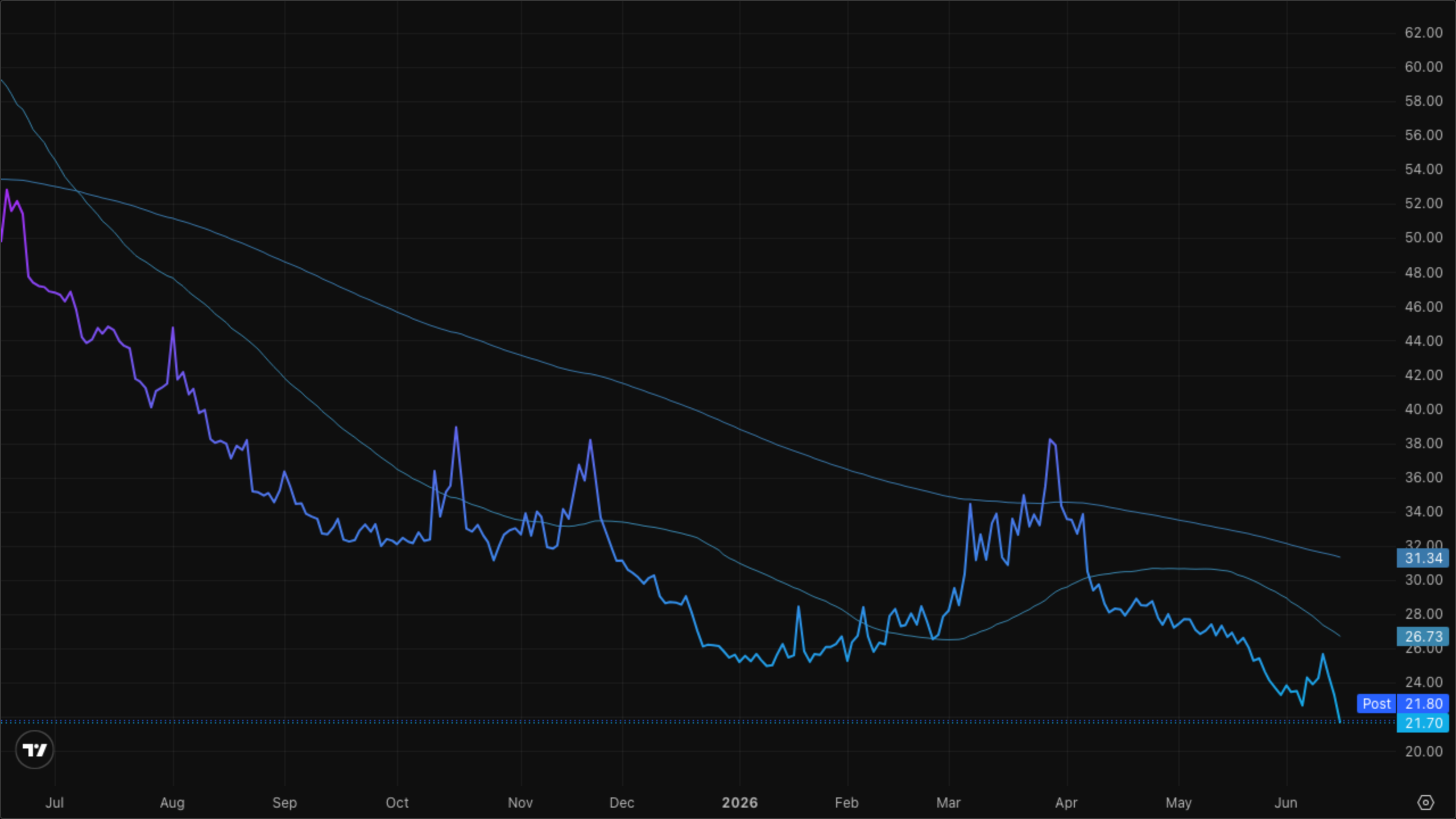Click the Sep label on time axis
Image resolution: width=1456 pixels, height=819 pixels.
tap(284, 803)
